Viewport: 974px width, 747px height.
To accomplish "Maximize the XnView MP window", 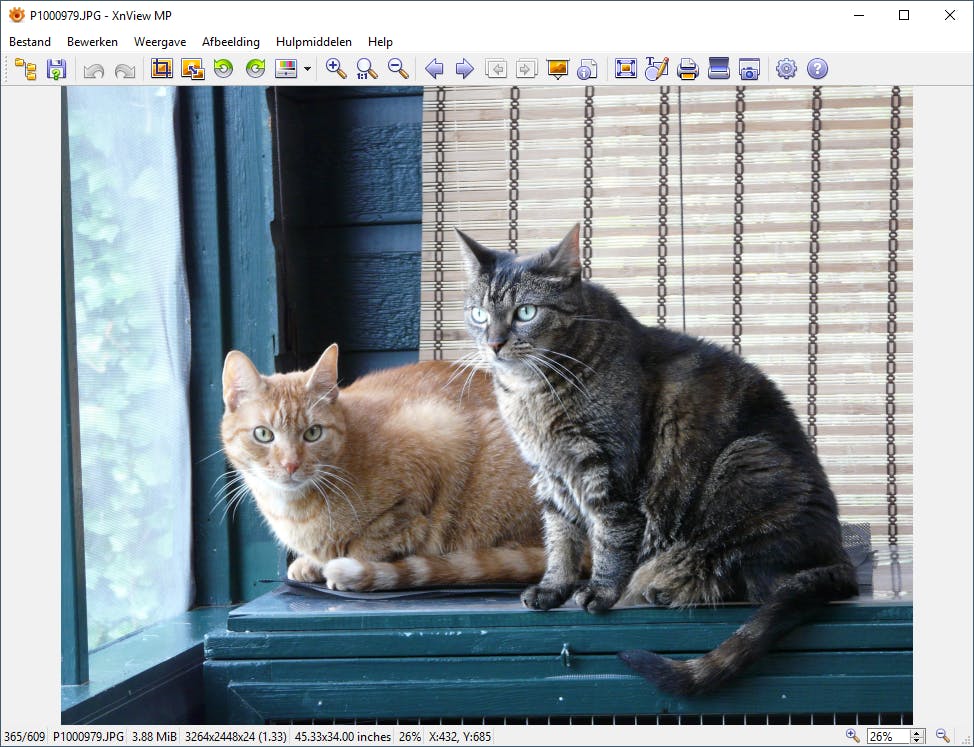I will pos(904,15).
